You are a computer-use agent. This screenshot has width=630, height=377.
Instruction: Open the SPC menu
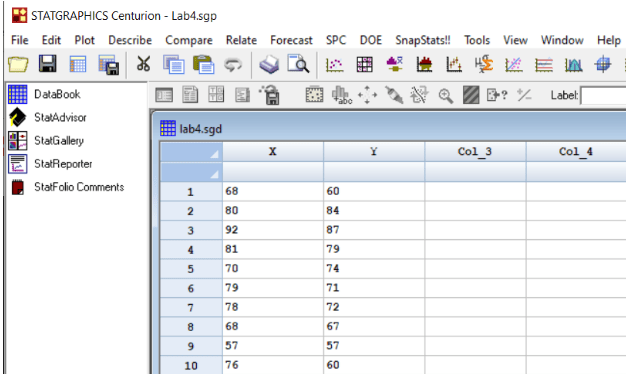click(336, 40)
